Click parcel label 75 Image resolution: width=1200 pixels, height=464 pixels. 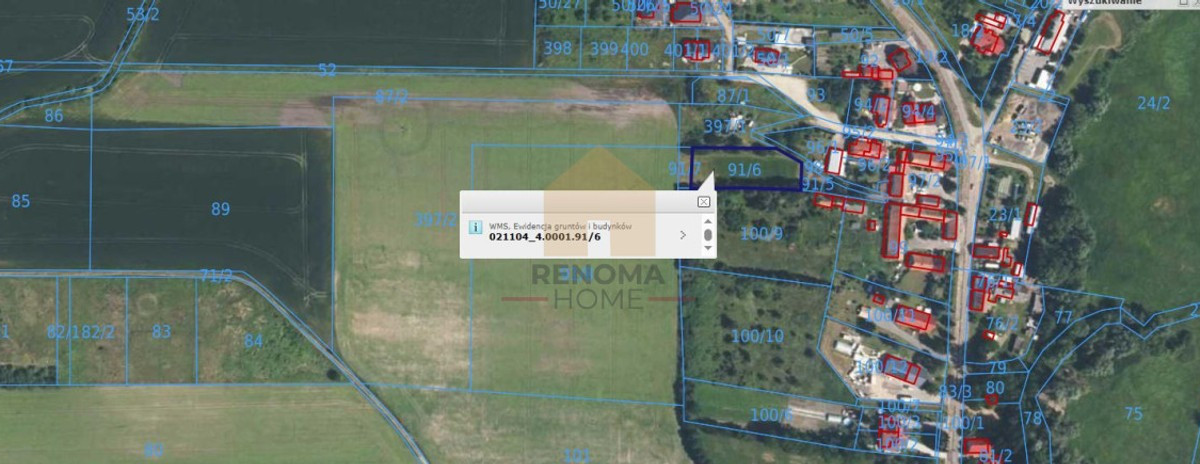tap(1133, 414)
